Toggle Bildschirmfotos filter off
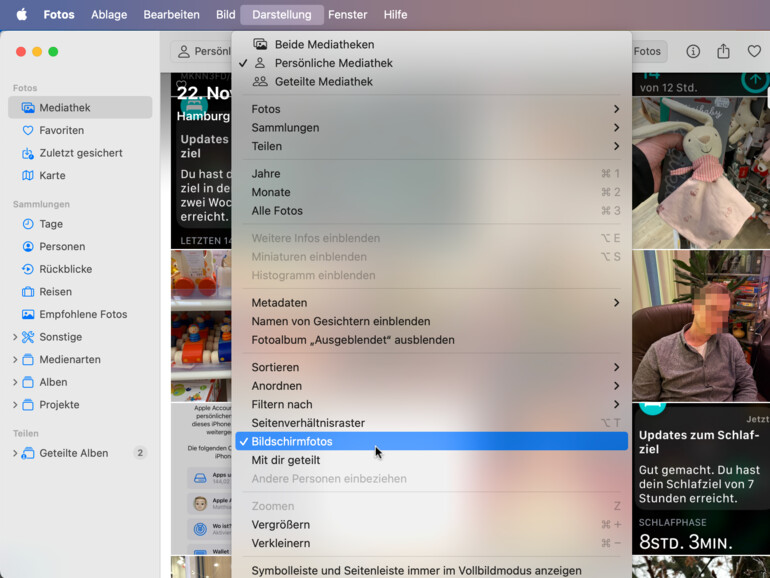The image size is (770, 578). click(x=432, y=441)
